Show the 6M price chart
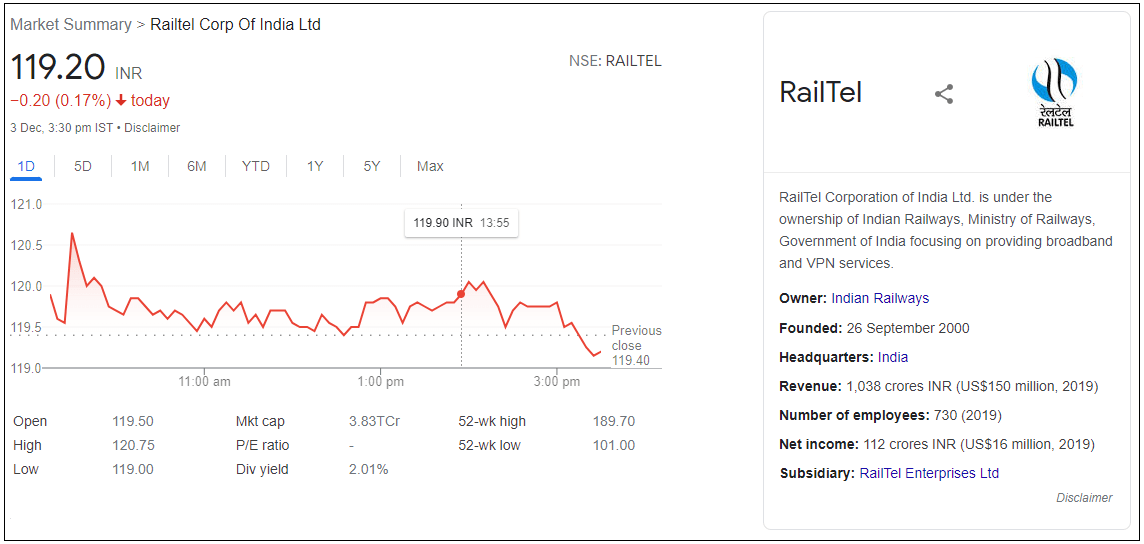Image resolution: width=1144 pixels, height=544 pixels. [196, 166]
